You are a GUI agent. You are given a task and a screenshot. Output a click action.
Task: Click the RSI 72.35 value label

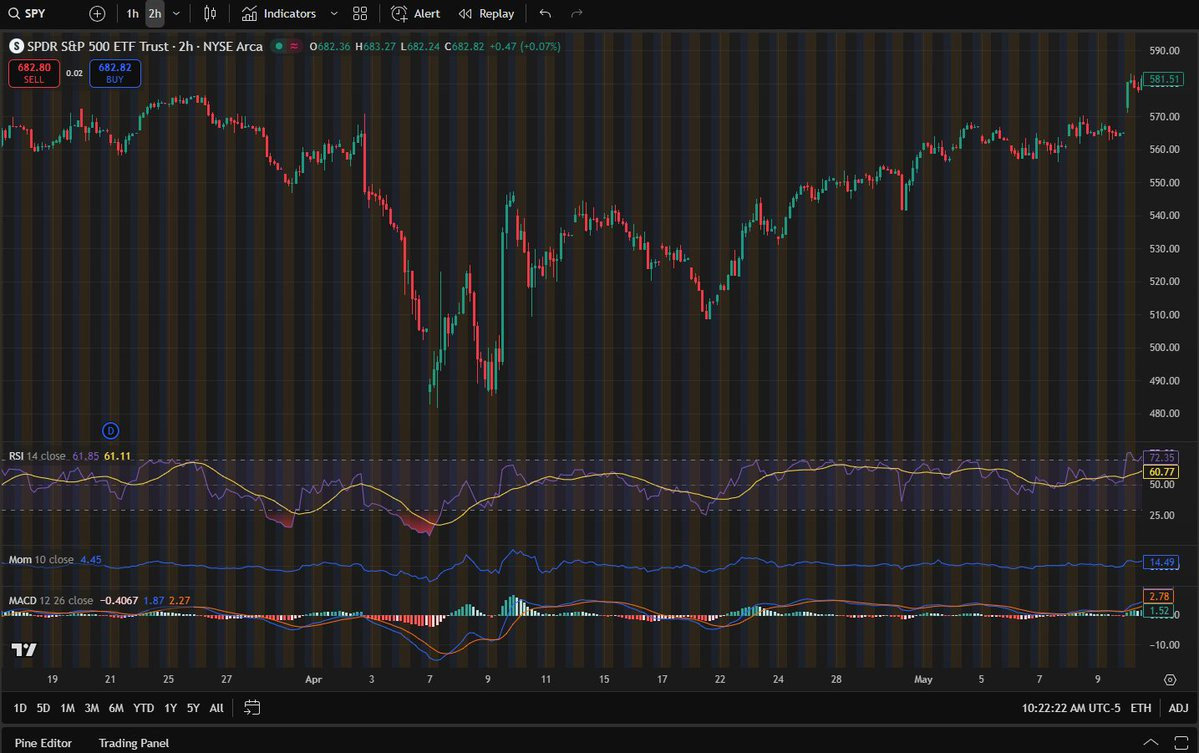pyautogui.click(x=1162, y=458)
